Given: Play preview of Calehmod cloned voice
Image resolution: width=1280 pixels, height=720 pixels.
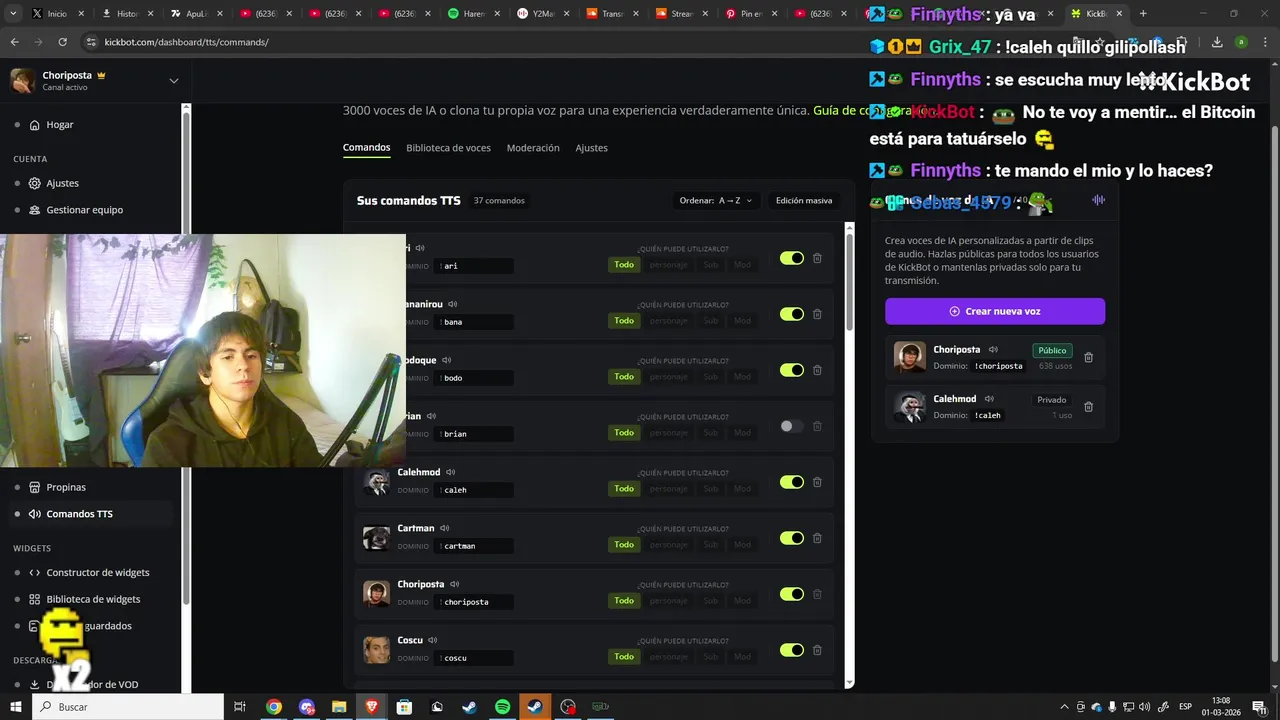Looking at the screenshot, I should 989,399.
